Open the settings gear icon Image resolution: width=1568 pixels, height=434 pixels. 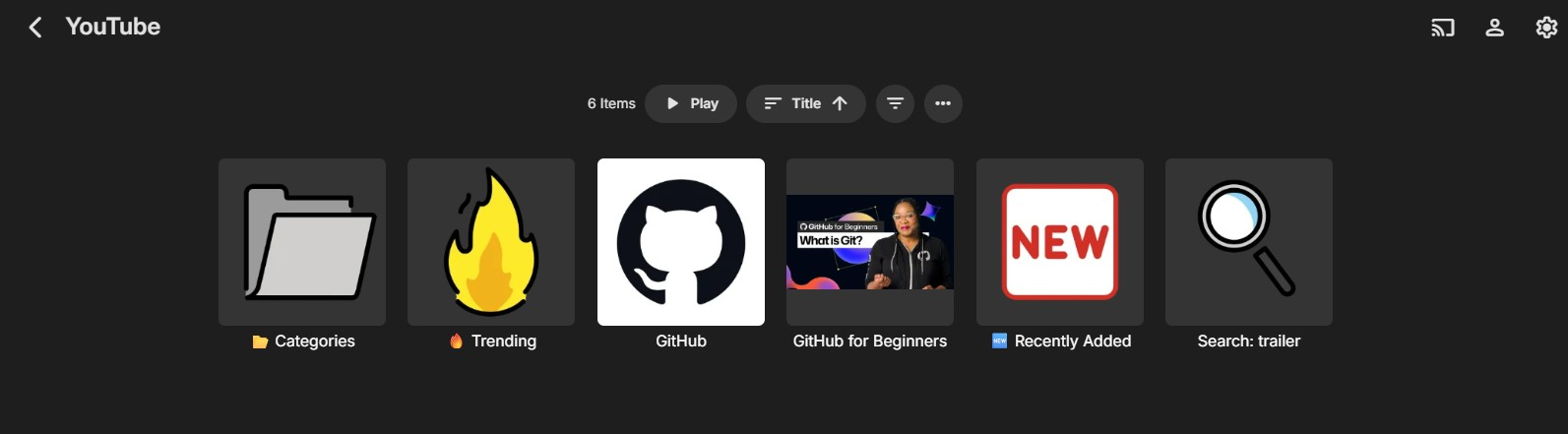point(1546,28)
